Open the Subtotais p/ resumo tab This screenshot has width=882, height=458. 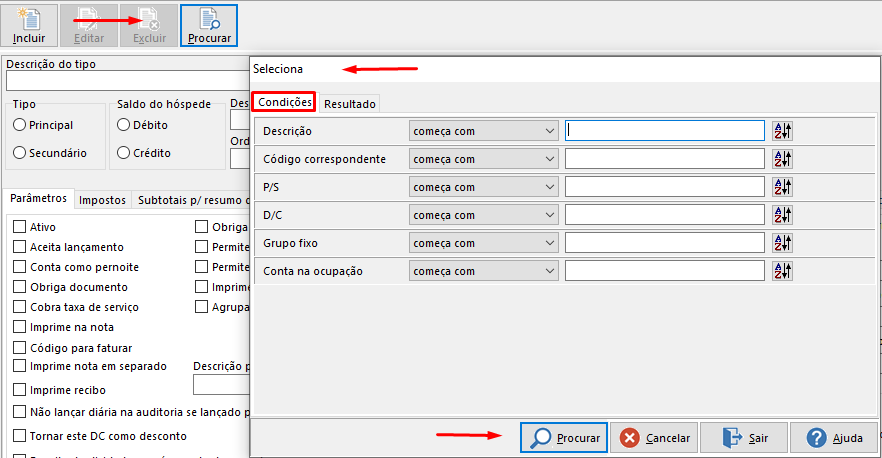[192, 200]
